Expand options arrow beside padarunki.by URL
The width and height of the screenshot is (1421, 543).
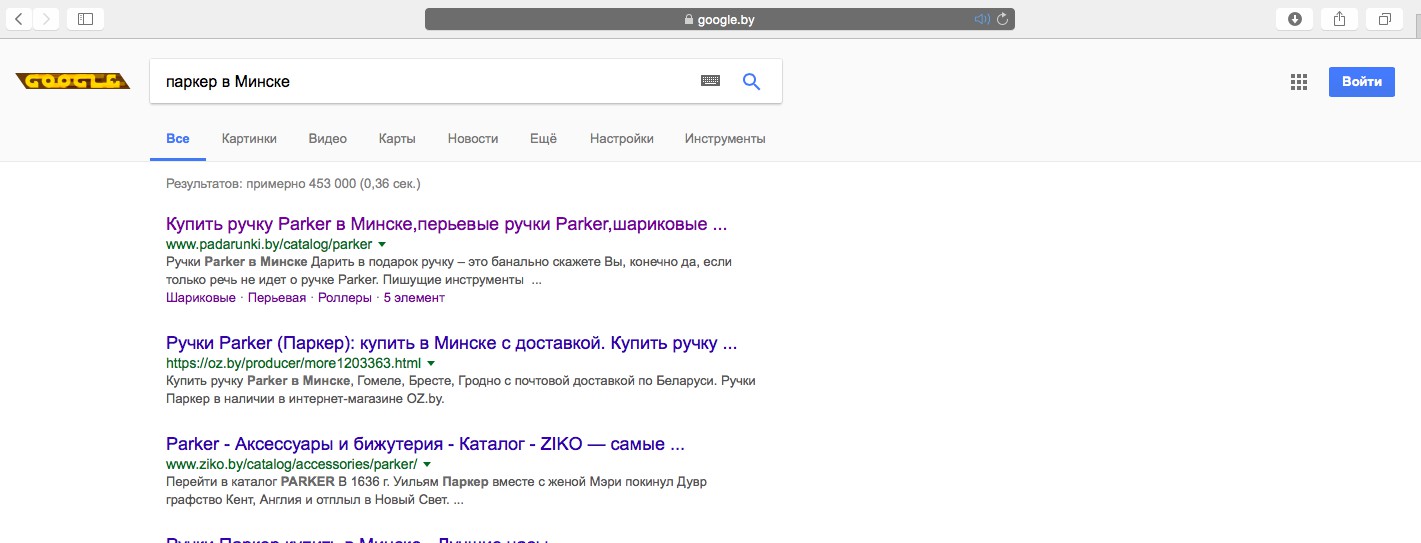[x=382, y=244]
